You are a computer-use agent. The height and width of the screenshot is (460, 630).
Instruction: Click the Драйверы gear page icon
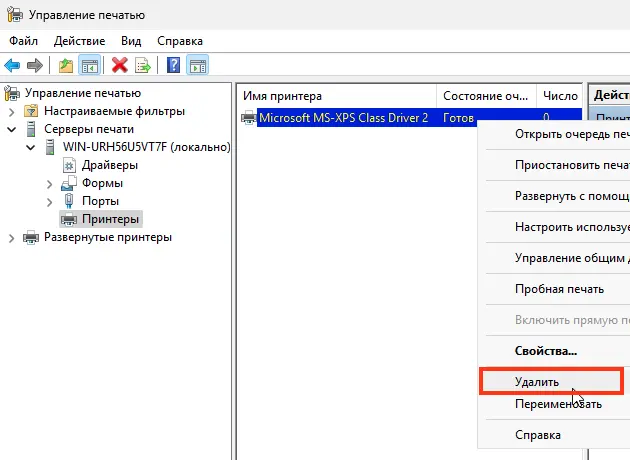(69, 165)
